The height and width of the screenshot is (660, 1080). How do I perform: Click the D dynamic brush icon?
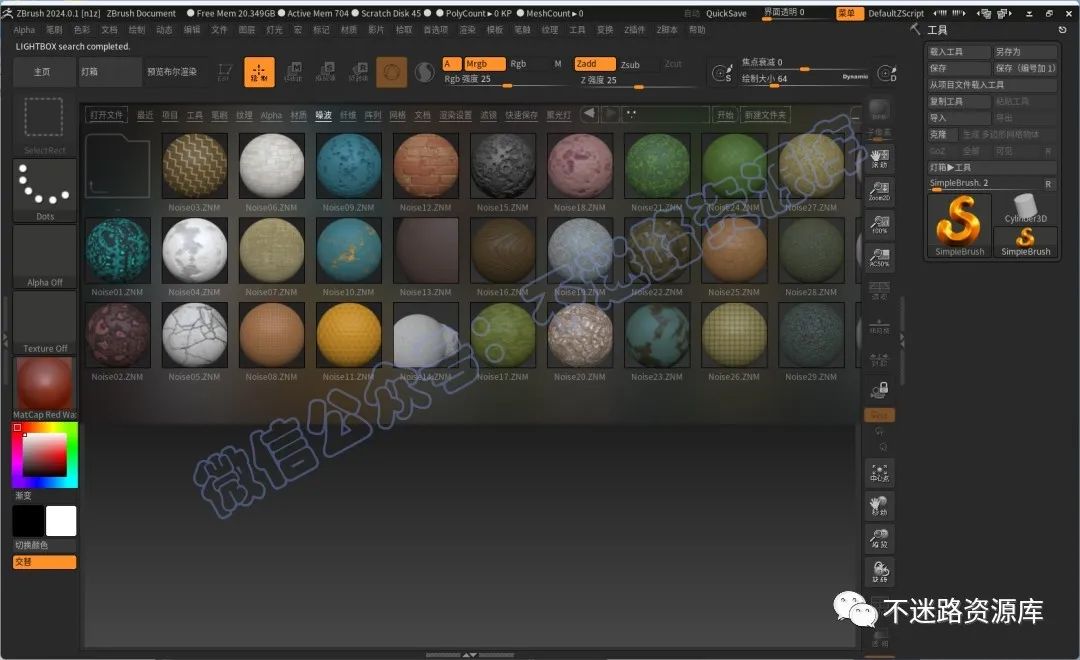[886, 73]
